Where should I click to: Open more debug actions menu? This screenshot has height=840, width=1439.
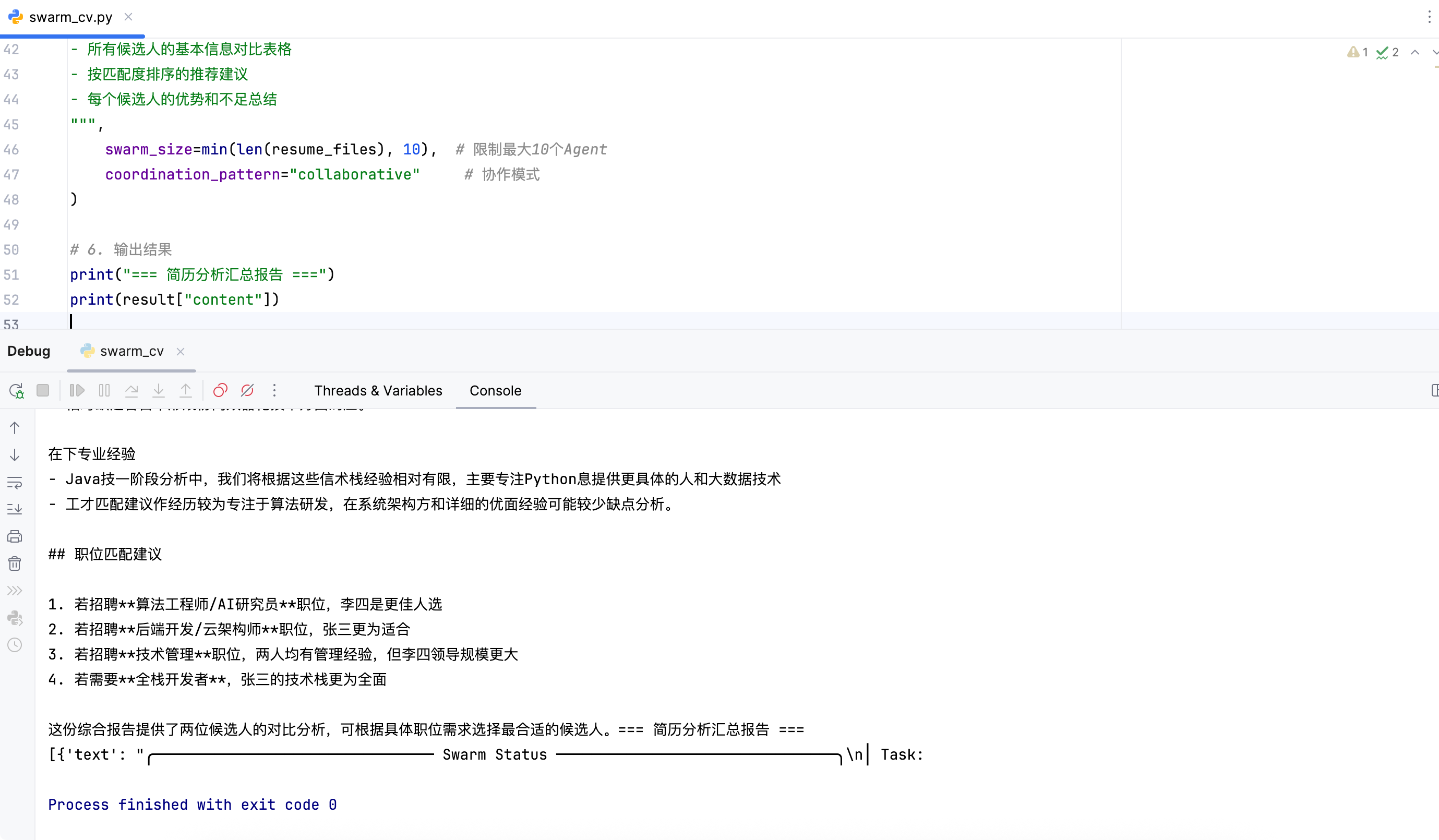(x=274, y=391)
